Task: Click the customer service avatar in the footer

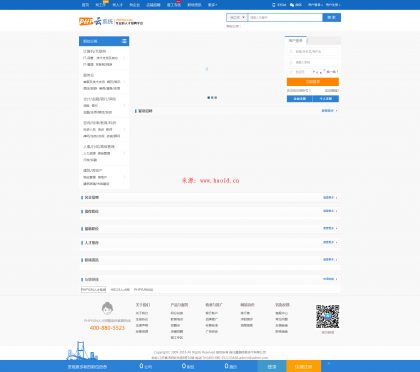Action: pos(107,308)
